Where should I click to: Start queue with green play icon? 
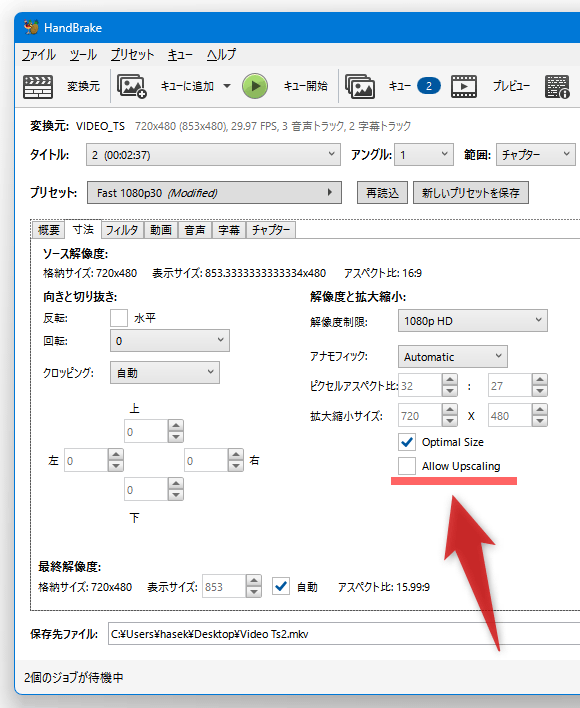tap(255, 86)
